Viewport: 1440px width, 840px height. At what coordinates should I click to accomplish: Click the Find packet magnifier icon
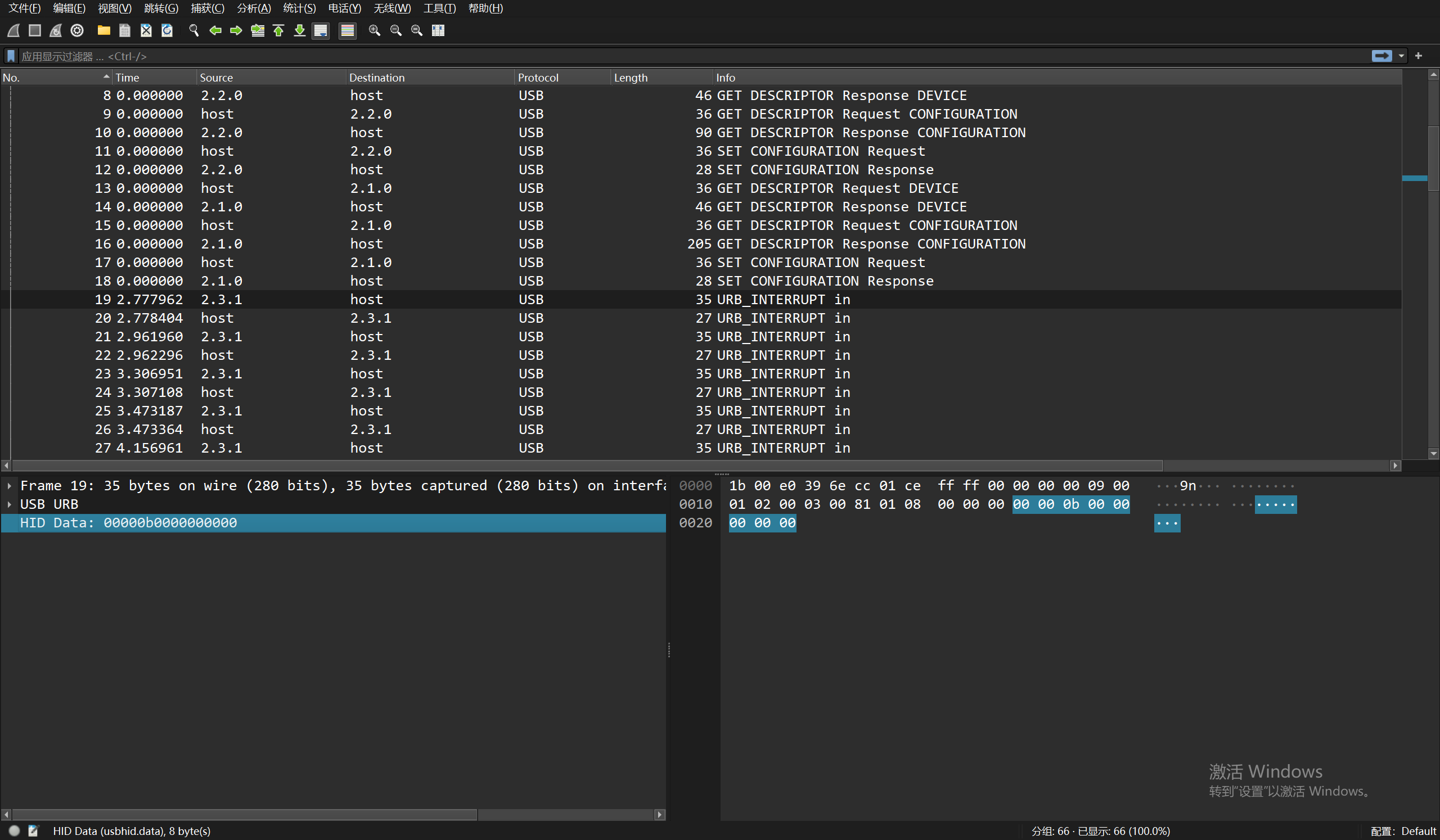tap(193, 30)
